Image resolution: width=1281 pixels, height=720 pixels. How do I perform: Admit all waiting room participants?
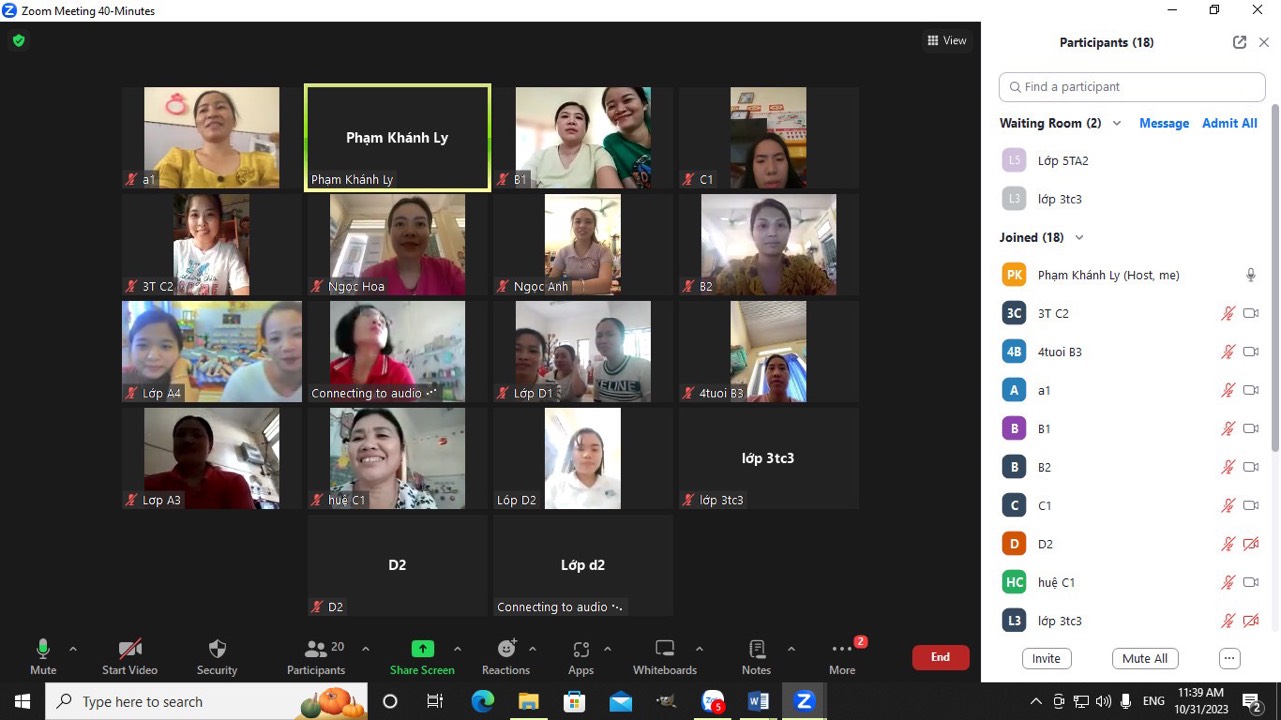coord(1229,123)
